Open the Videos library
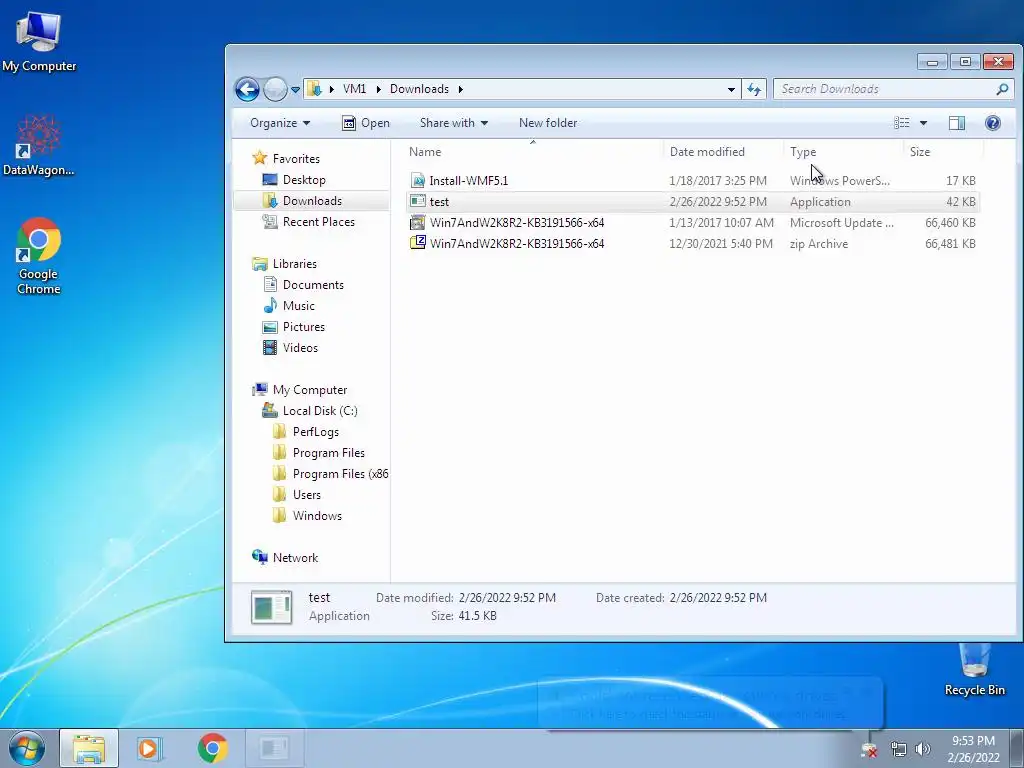 pyautogui.click(x=300, y=347)
